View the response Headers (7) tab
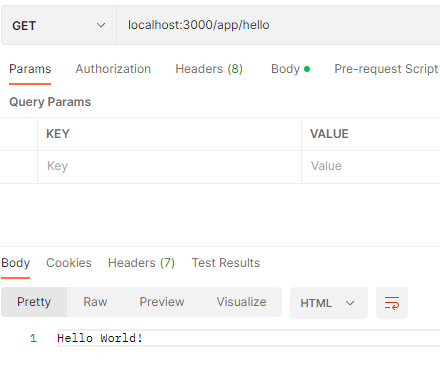The width and height of the screenshot is (440, 367). pos(141,263)
